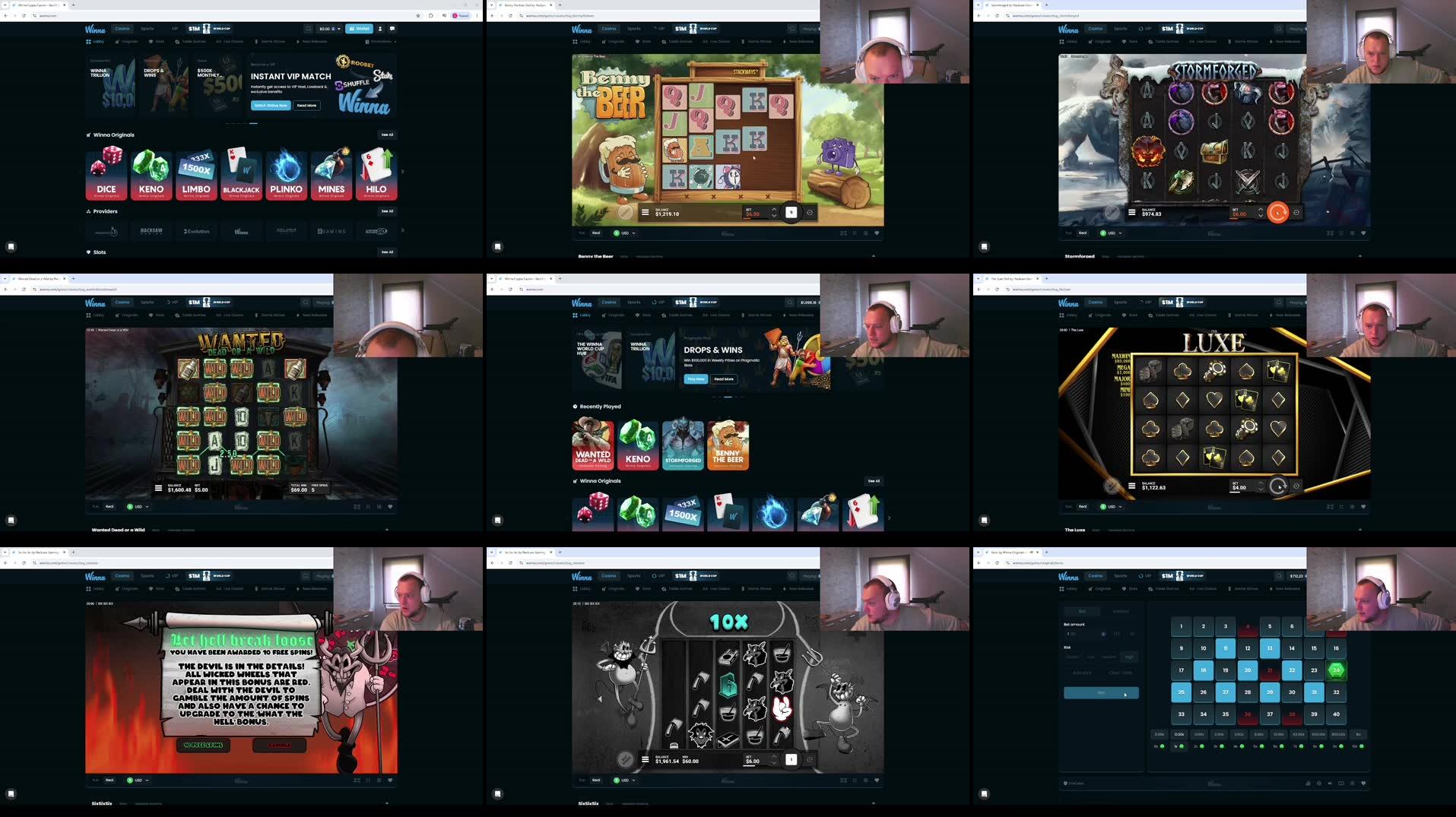Image resolution: width=1456 pixels, height=817 pixels.
Task: Expand the USD currency dropdown under Benny the Beer
Action: click(x=624, y=233)
